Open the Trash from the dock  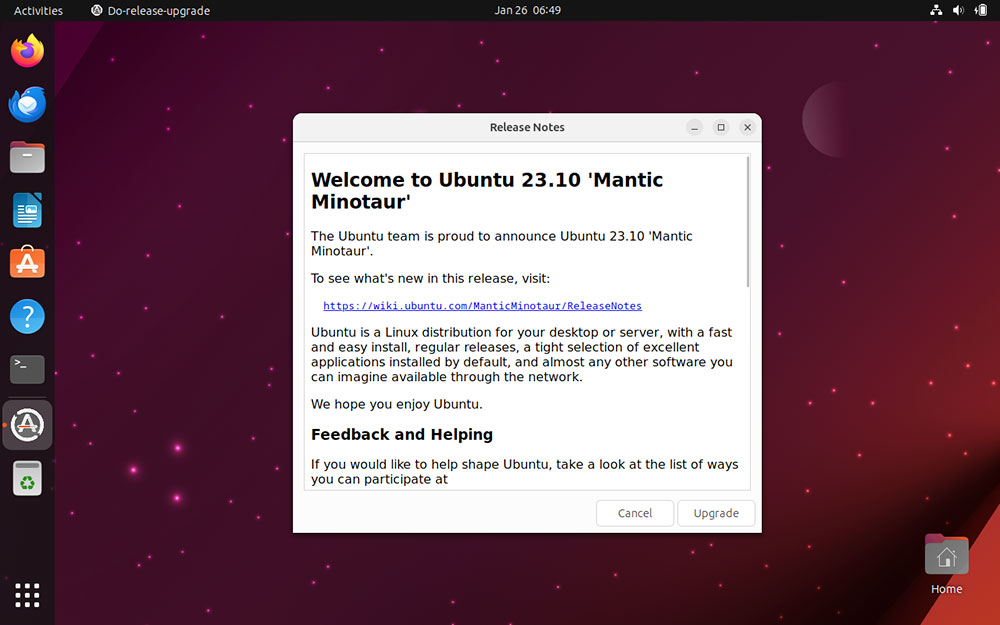pyautogui.click(x=27, y=478)
